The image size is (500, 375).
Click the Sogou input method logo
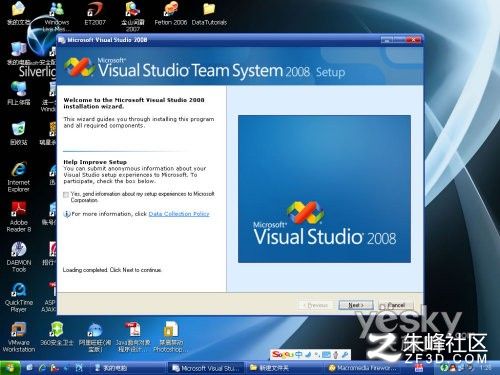tap(282, 354)
